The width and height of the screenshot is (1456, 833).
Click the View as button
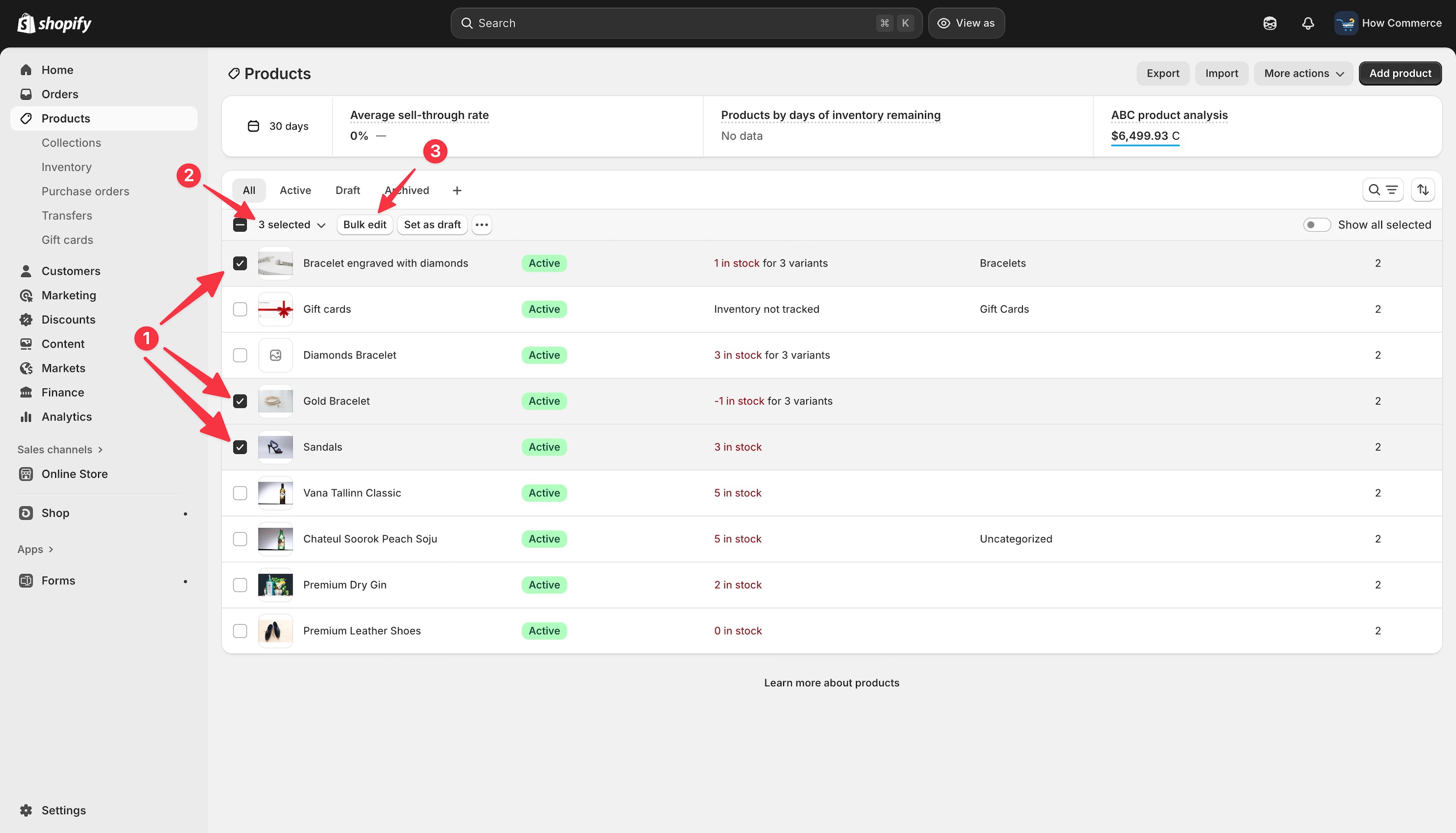[x=966, y=23]
